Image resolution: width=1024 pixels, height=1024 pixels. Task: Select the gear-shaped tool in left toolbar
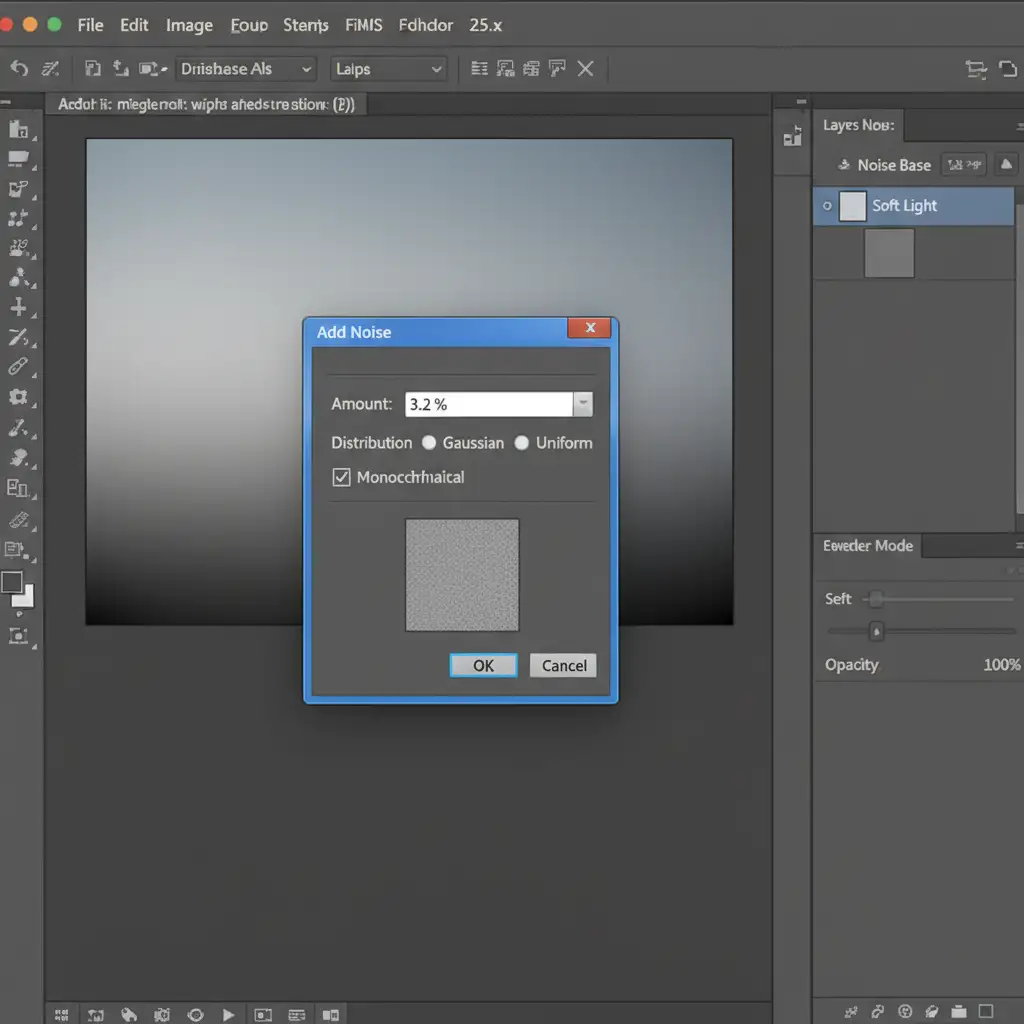pos(18,397)
